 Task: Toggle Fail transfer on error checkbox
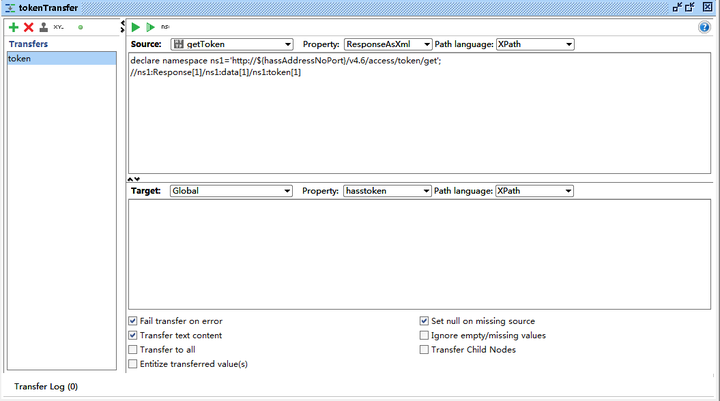(133, 321)
